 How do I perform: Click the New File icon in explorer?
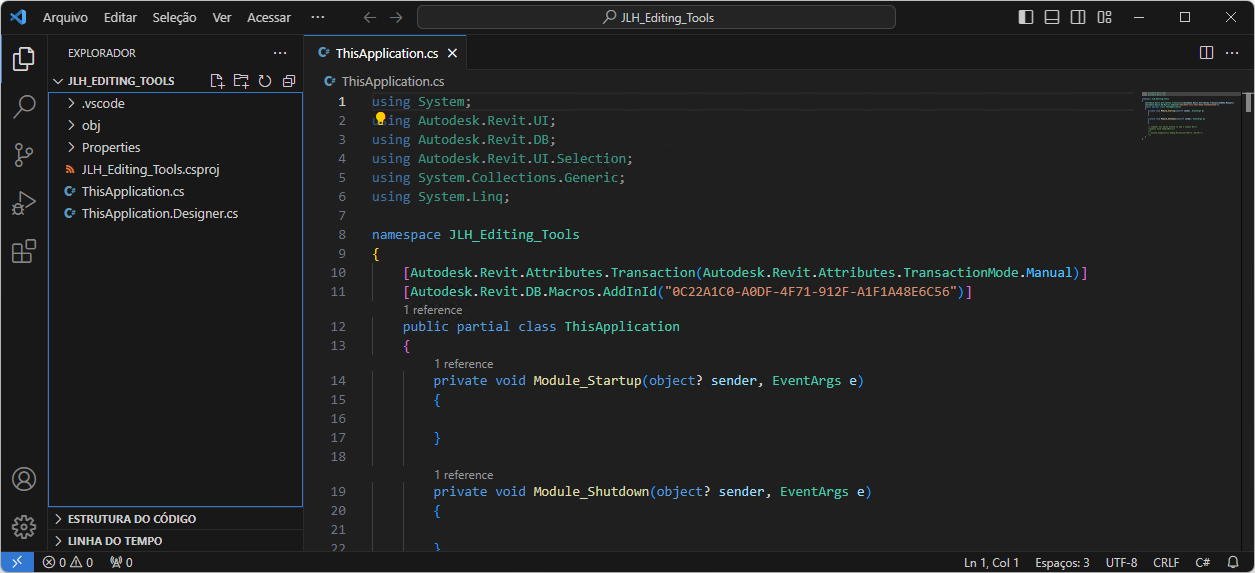(x=217, y=81)
